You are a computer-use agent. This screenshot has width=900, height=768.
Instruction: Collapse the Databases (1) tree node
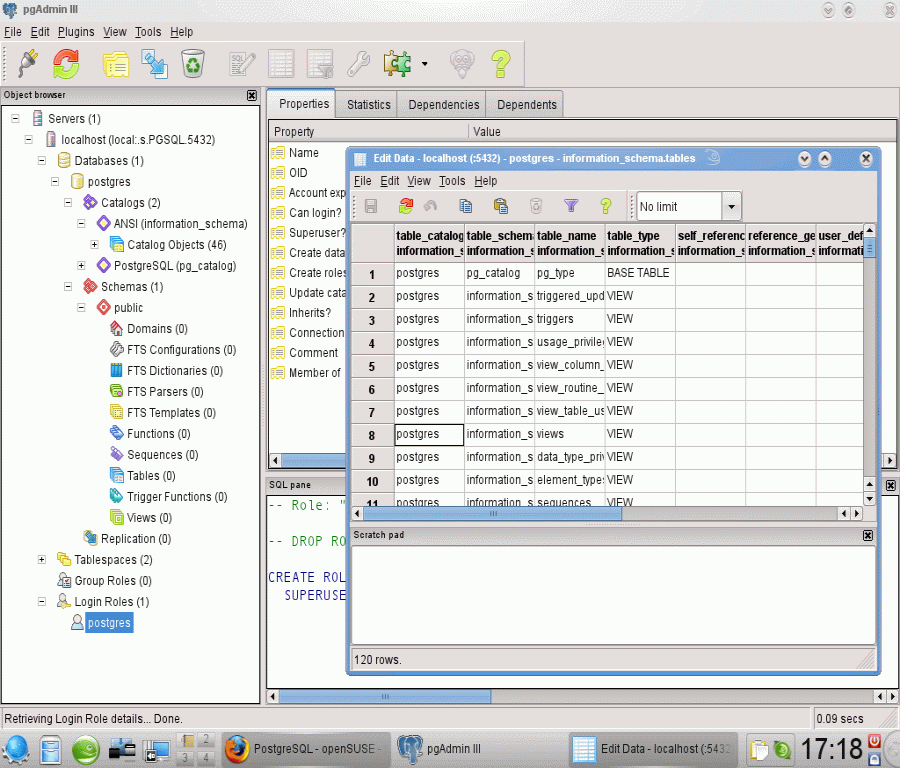pos(42,160)
